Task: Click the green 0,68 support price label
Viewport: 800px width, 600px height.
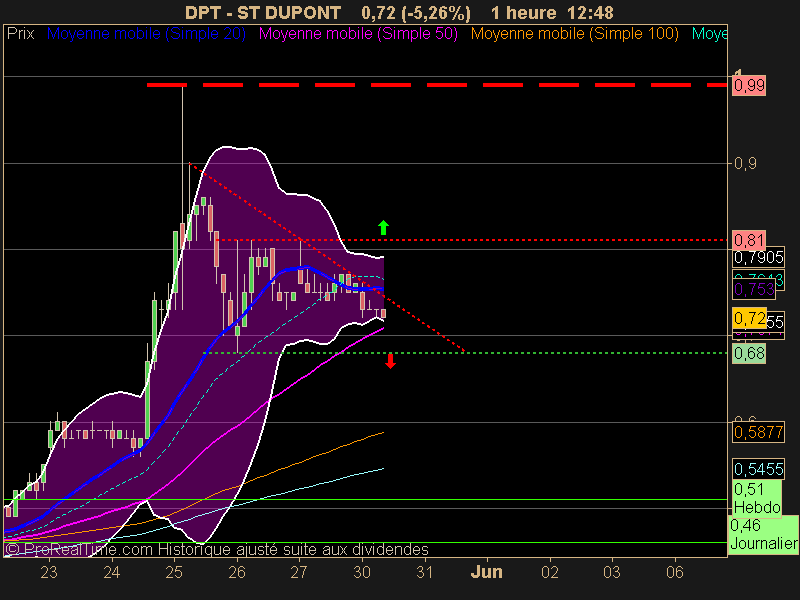Action: [x=749, y=353]
